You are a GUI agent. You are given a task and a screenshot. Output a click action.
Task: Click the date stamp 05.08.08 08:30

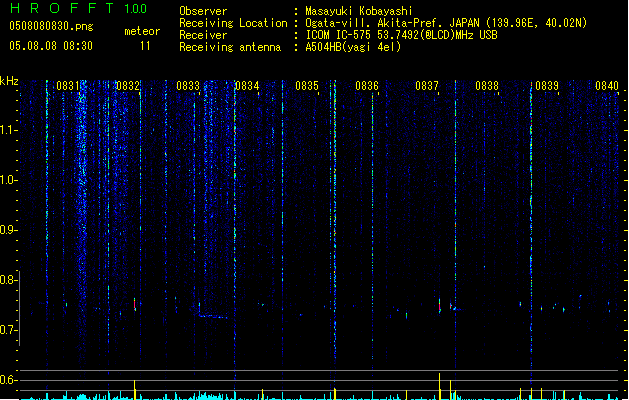pos(51,46)
